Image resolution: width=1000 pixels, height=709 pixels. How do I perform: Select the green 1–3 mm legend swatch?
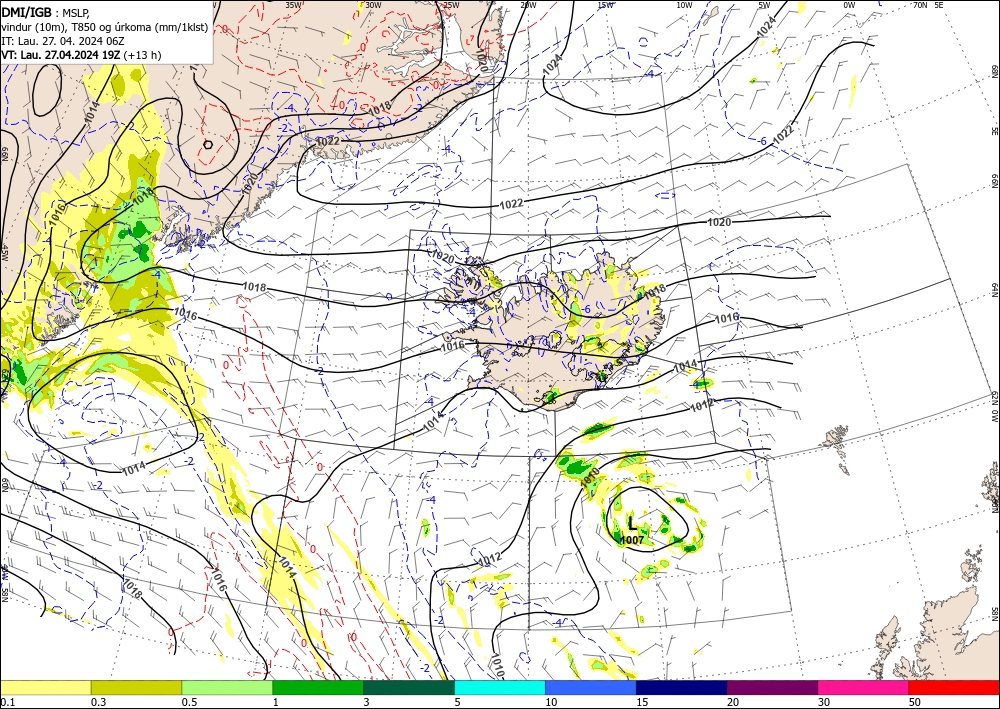click(318, 687)
